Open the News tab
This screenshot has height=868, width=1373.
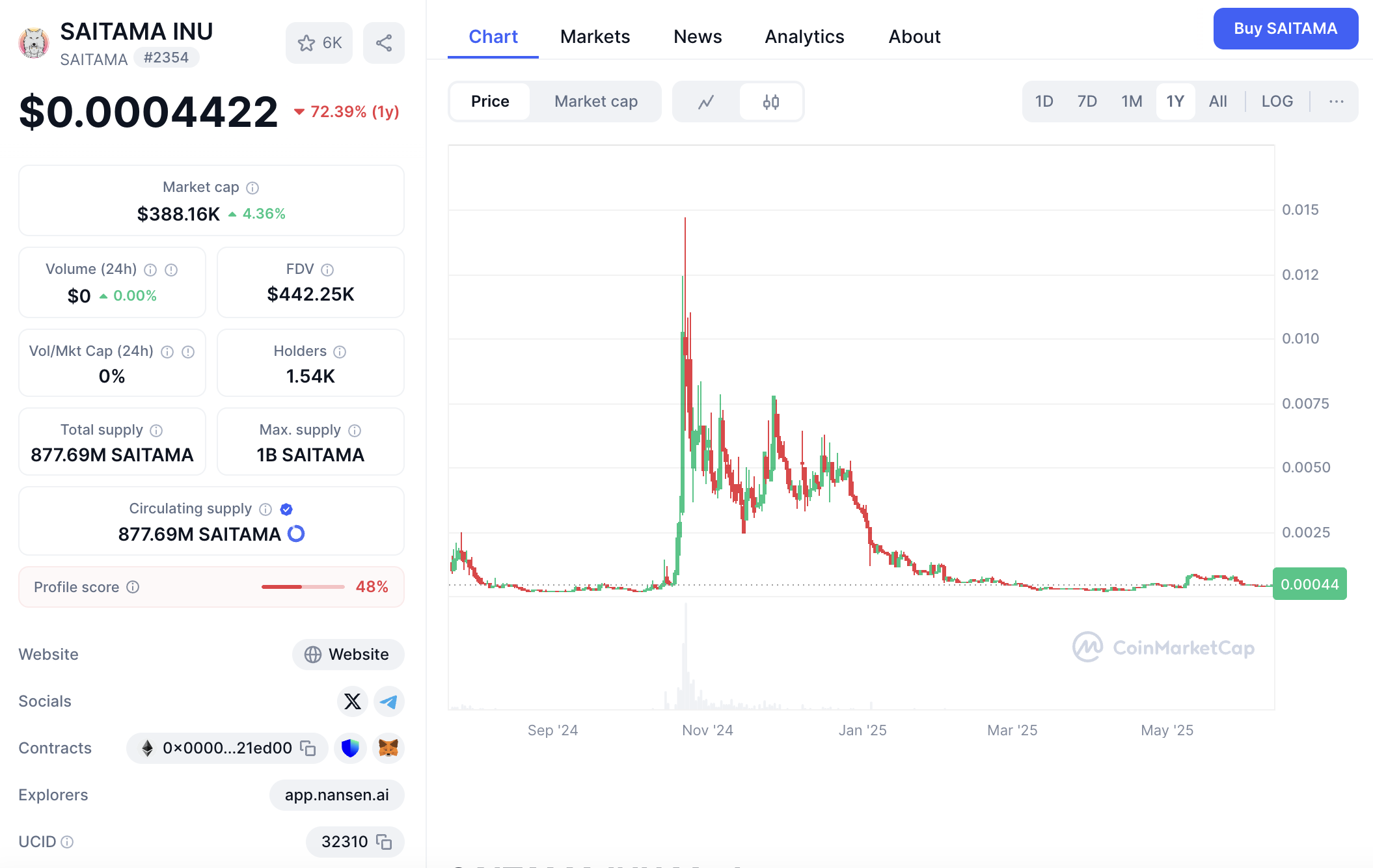(x=698, y=36)
